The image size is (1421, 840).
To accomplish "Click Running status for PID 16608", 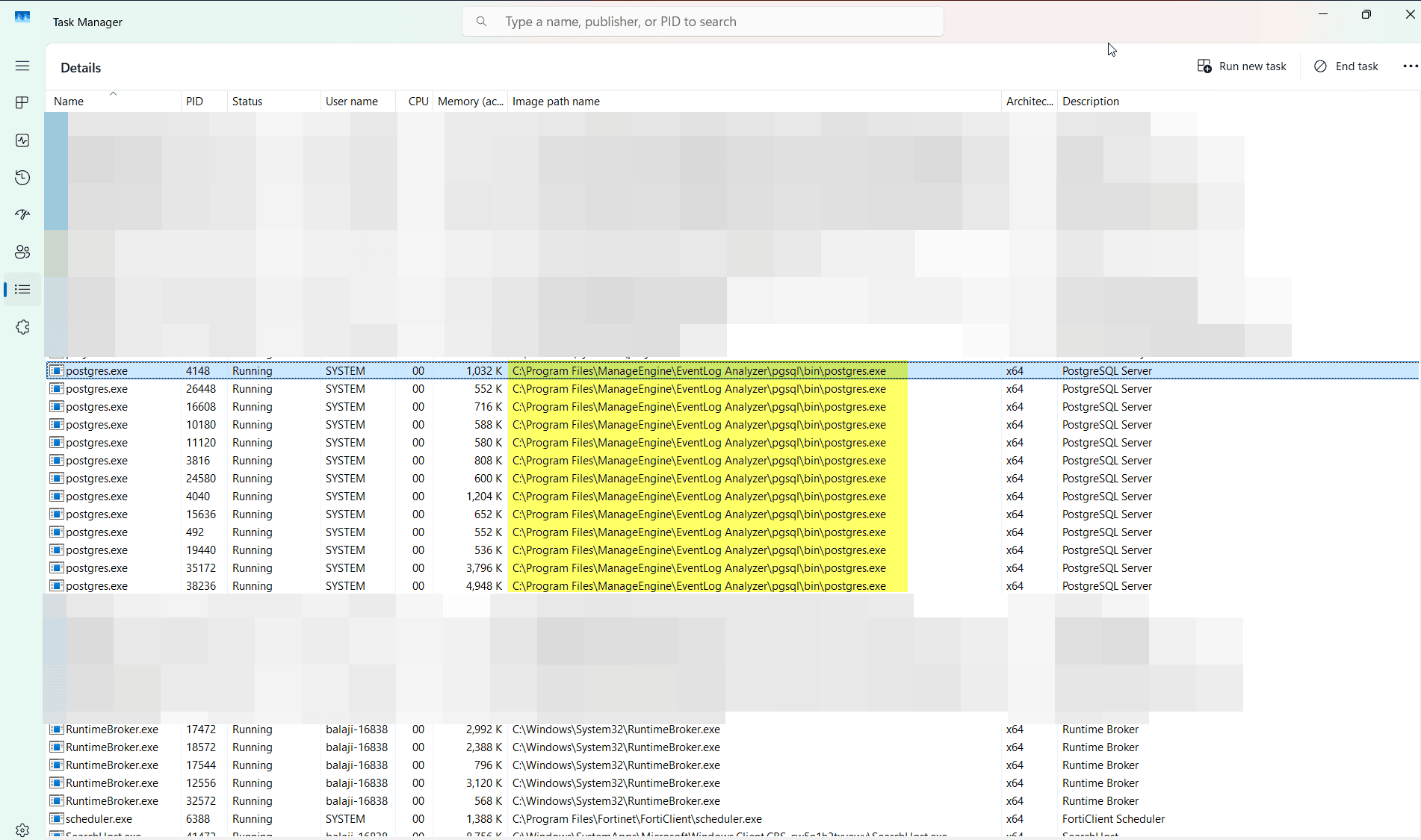I will click(253, 407).
